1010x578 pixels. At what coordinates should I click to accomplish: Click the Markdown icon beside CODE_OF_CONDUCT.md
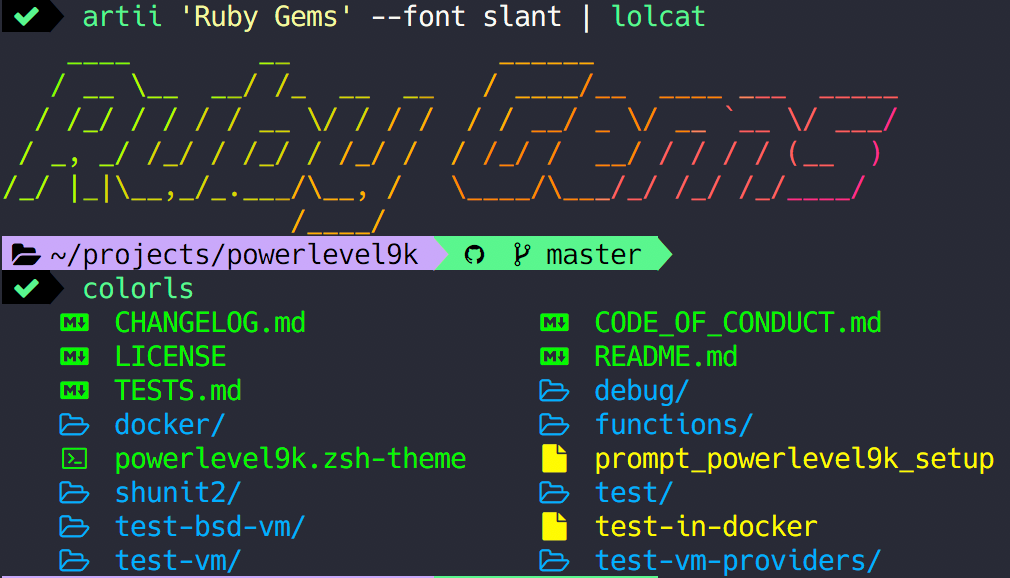point(554,323)
